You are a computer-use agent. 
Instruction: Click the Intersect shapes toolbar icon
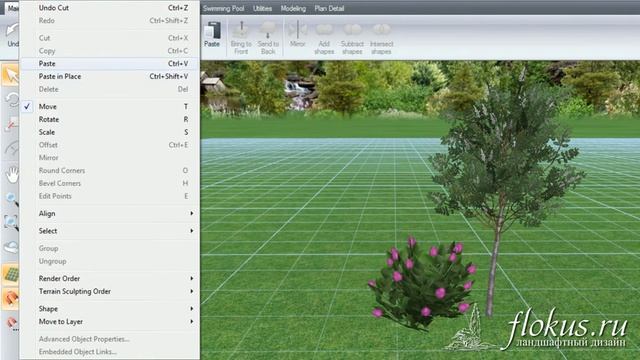point(382,38)
